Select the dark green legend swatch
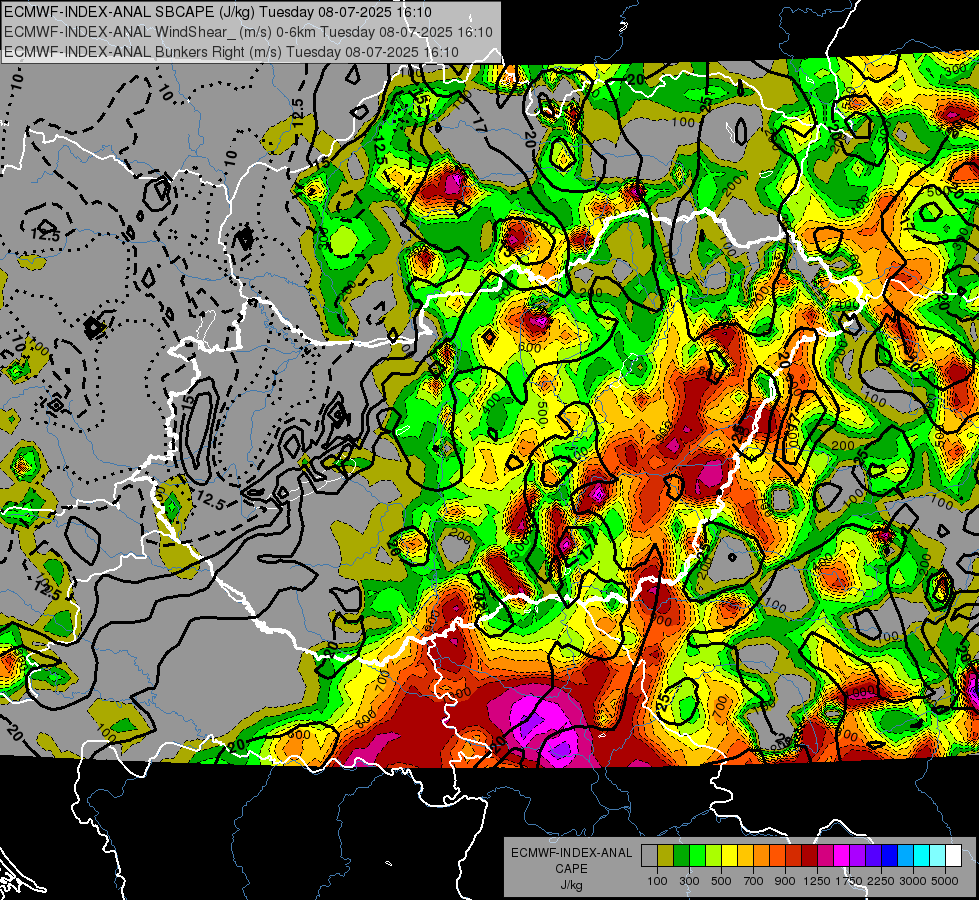Image resolution: width=979 pixels, height=900 pixels. 681,856
